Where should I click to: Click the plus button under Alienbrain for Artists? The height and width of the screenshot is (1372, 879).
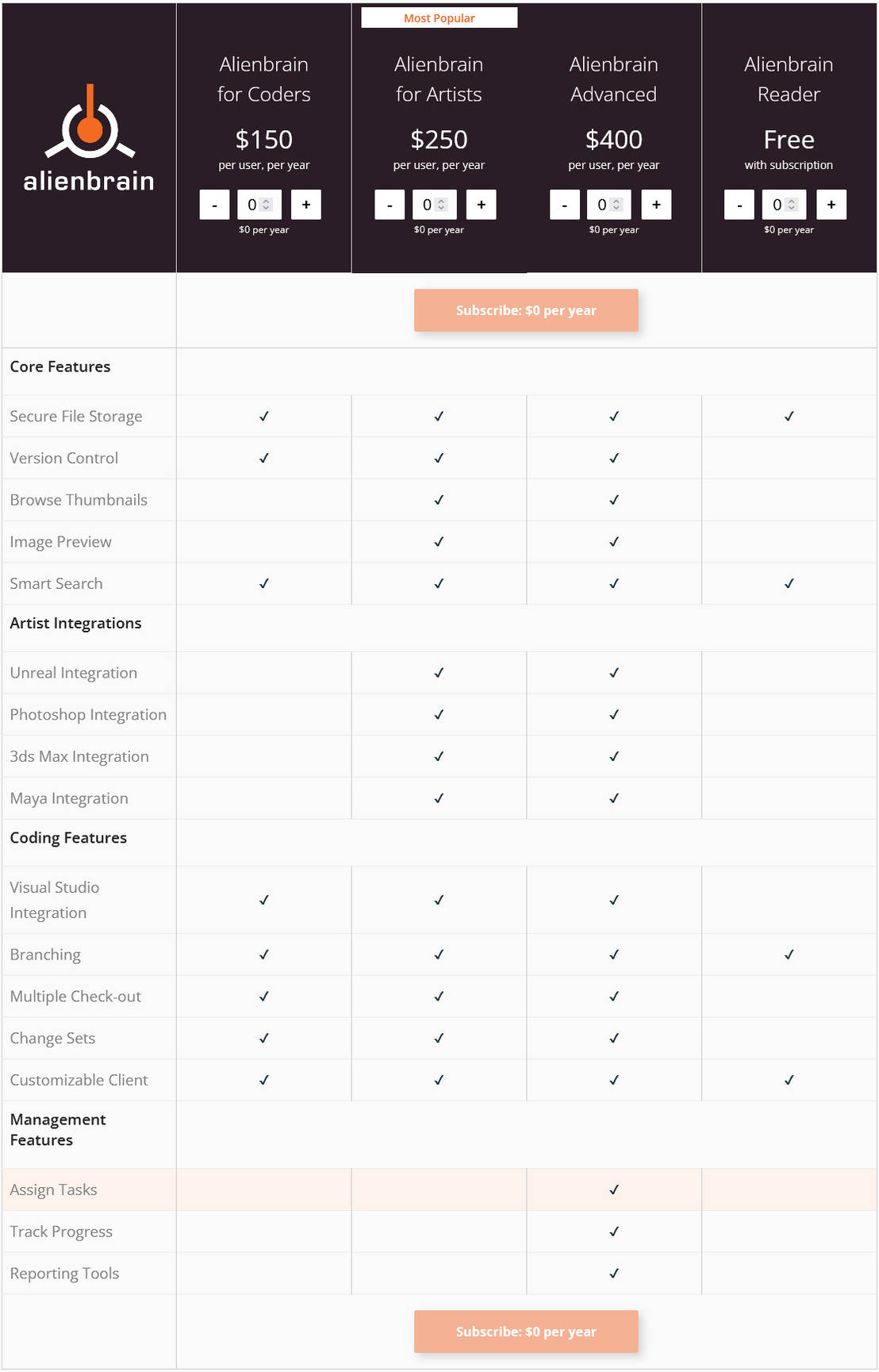(x=482, y=204)
